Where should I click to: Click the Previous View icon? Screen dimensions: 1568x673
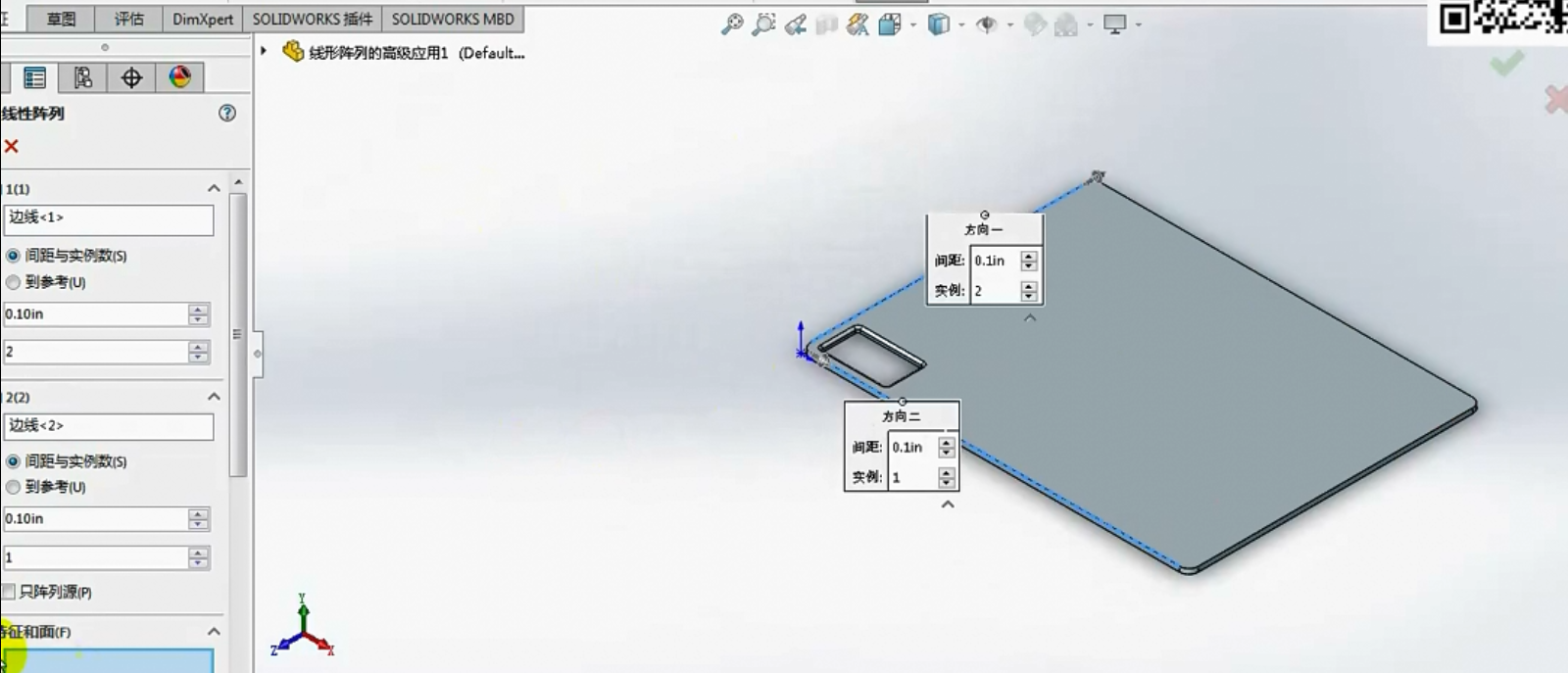796,24
